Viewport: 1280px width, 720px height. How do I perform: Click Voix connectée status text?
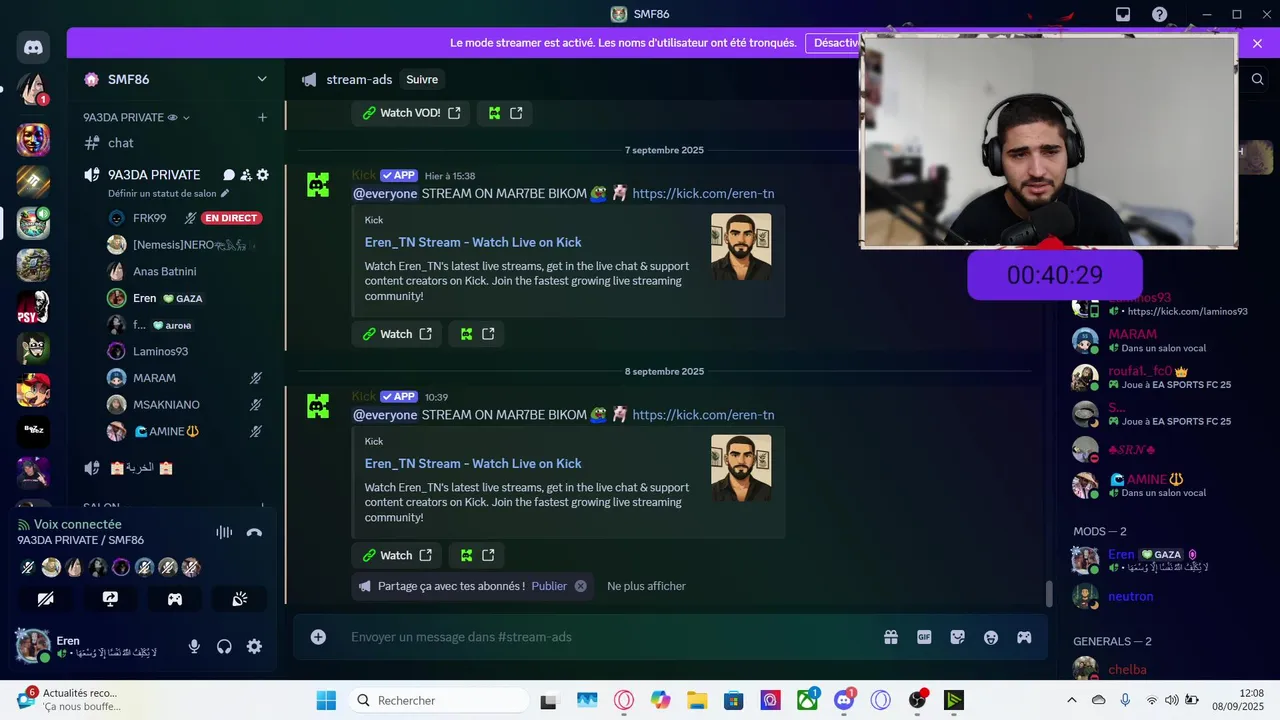(x=78, y=524)
